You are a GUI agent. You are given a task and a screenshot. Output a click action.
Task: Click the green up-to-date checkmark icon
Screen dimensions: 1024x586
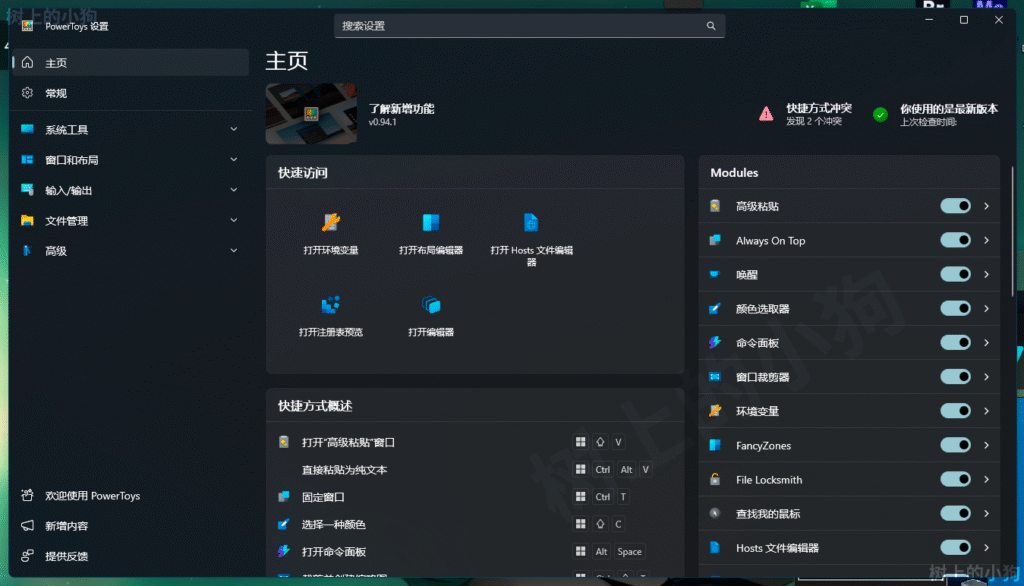click(x=880, y=115)
